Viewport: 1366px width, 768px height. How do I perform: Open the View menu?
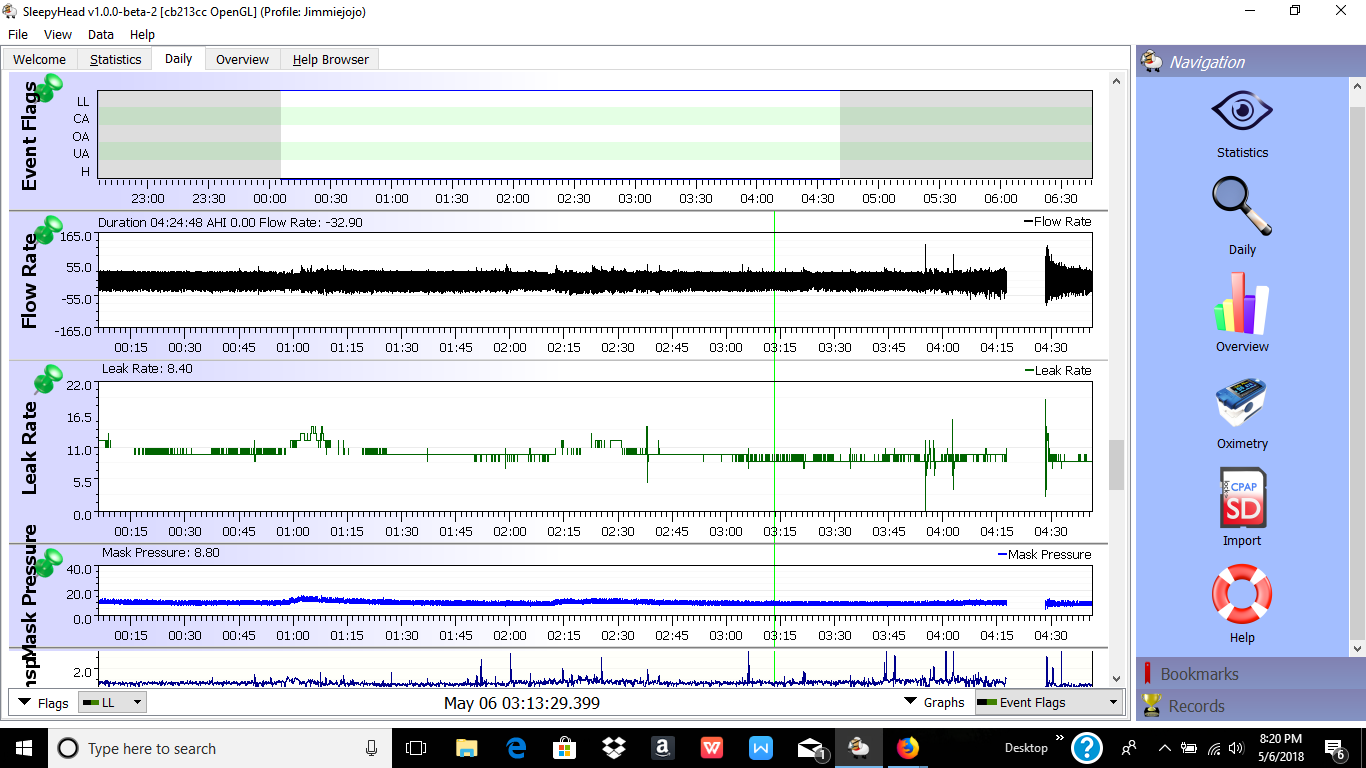pos(58,34)
